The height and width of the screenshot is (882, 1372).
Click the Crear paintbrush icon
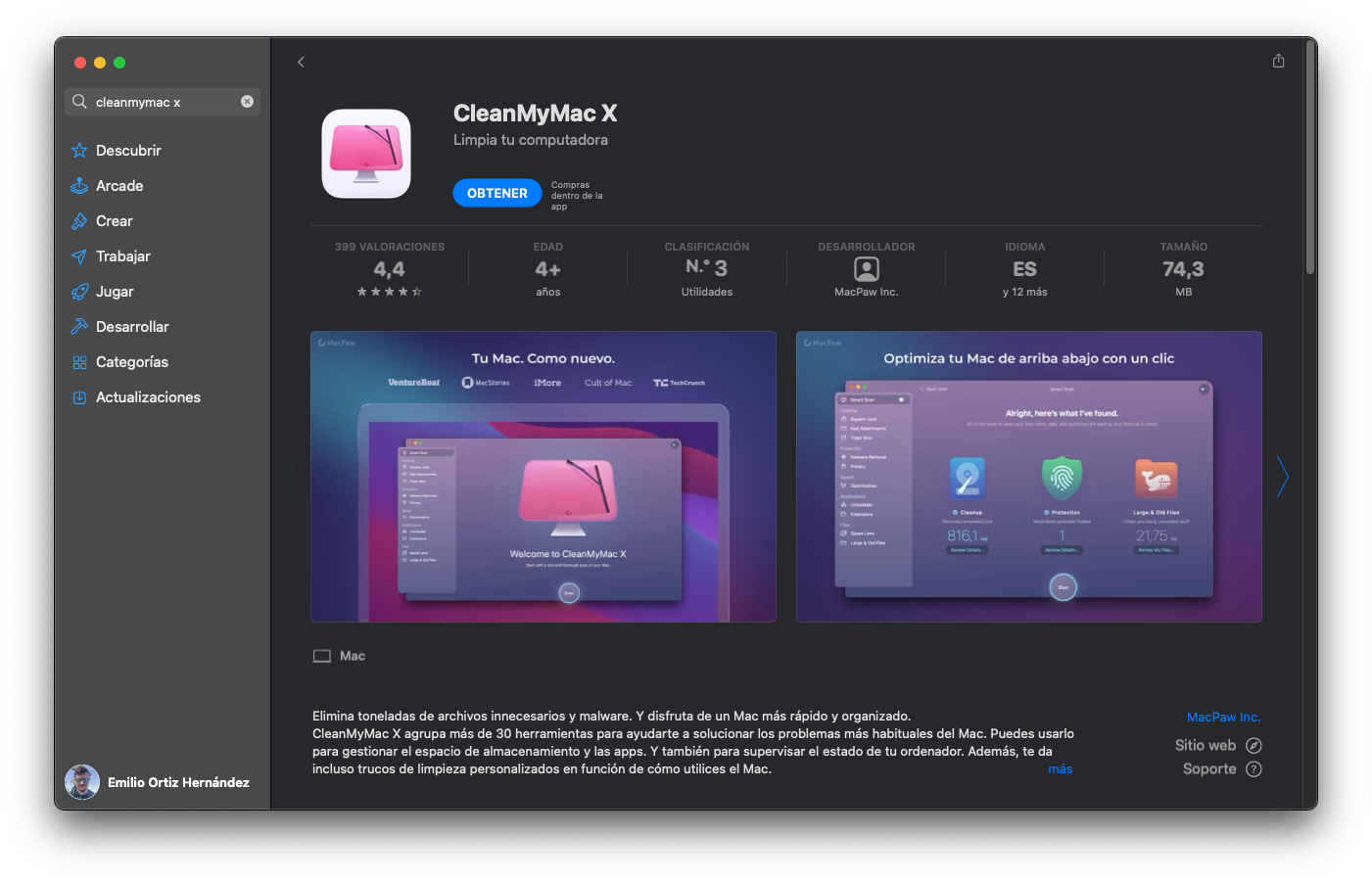point(79,221)
